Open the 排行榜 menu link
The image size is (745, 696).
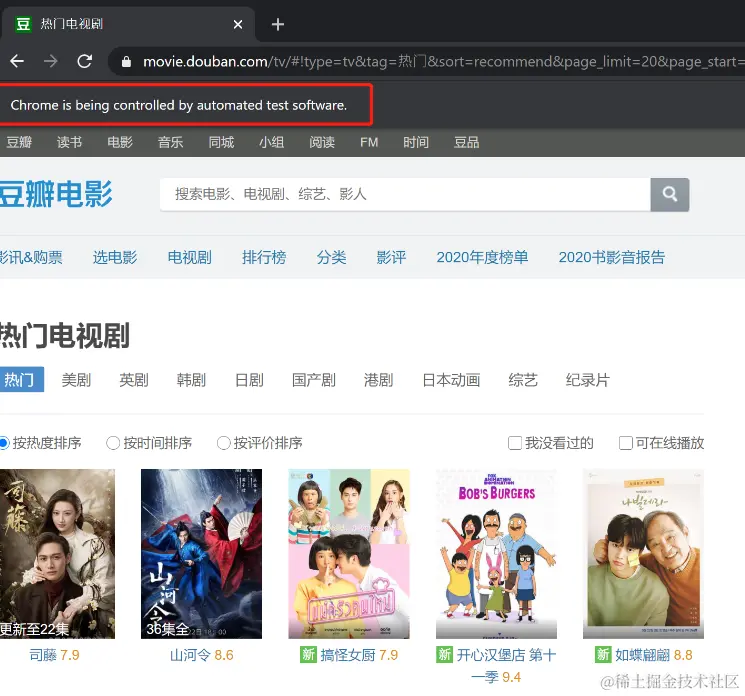coord(264,257)
